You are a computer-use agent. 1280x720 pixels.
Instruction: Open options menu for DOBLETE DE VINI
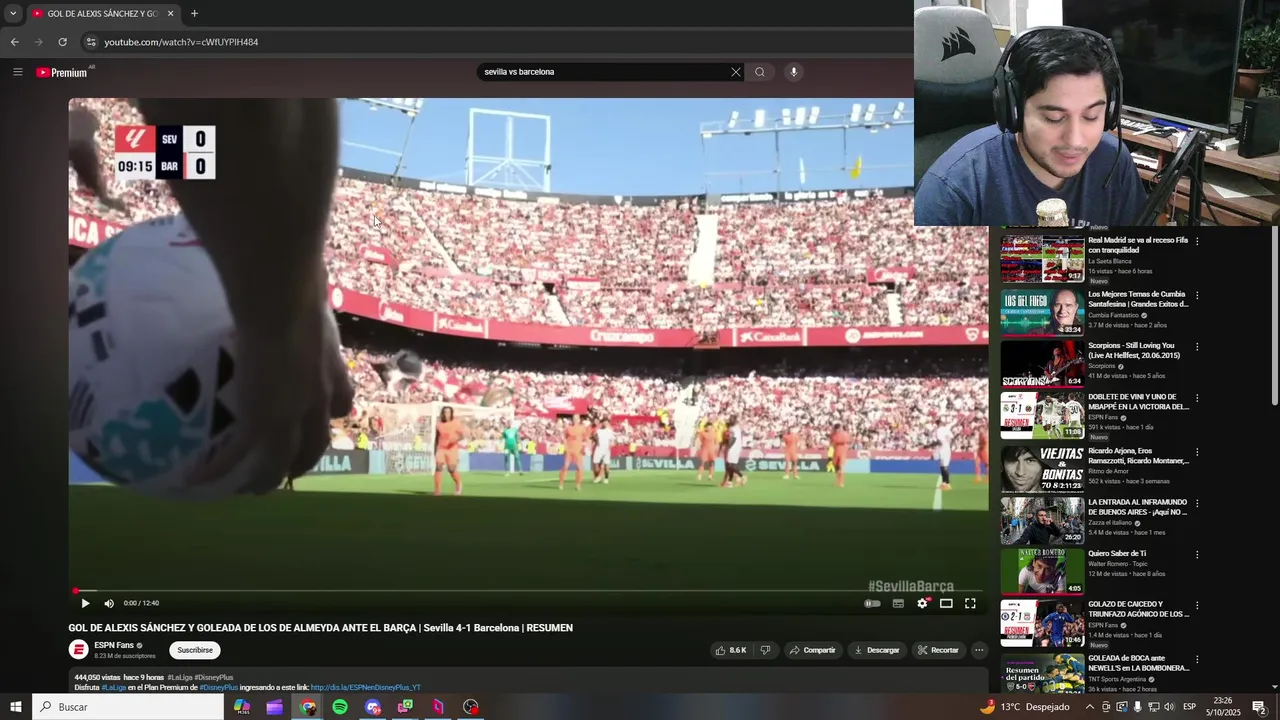(x=1197, y=398)
